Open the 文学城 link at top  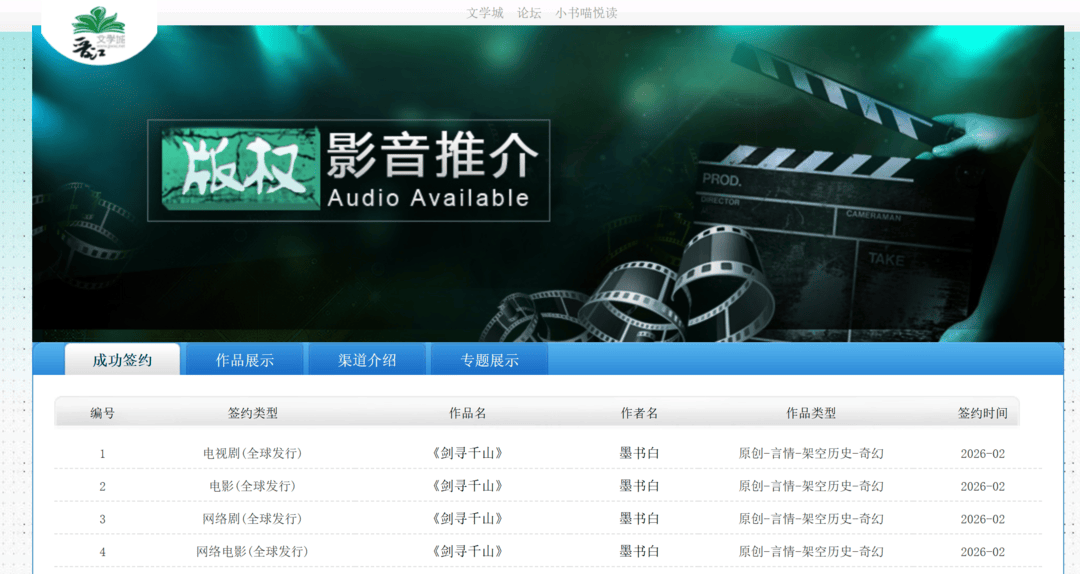485,13
